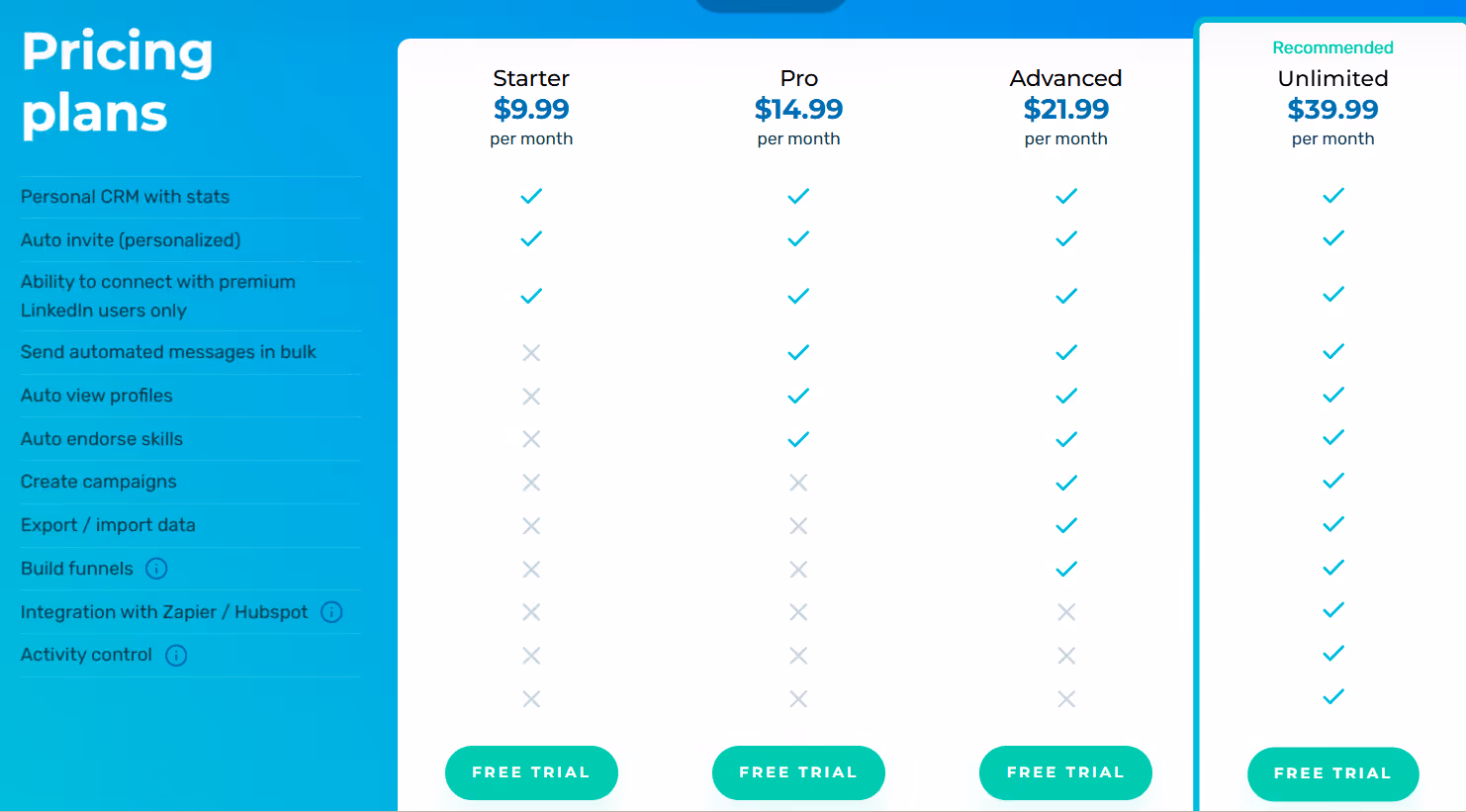
Task: Click FREE TRIAL under the Starter plan
Action: [531, 772]
